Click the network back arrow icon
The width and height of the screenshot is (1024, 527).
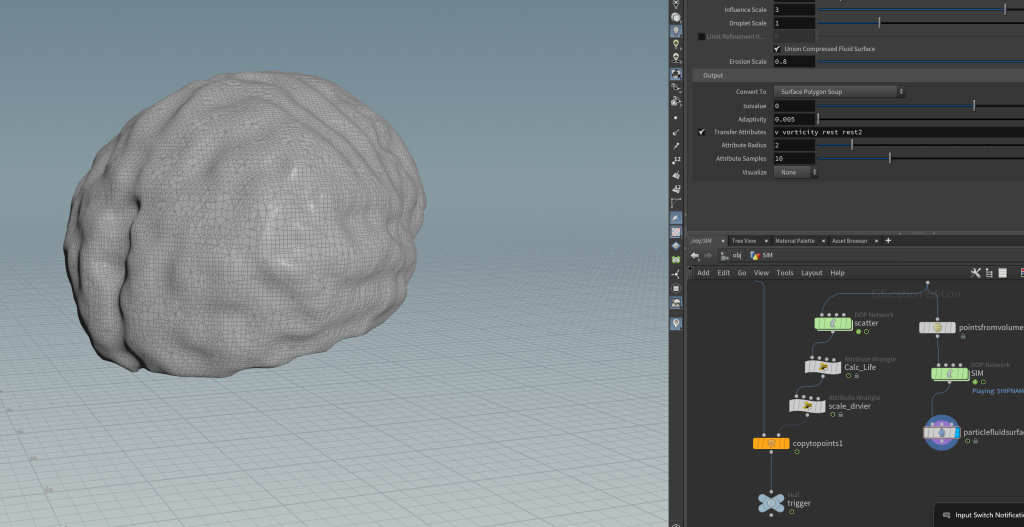pyautogui.click(x=695, y=255)
